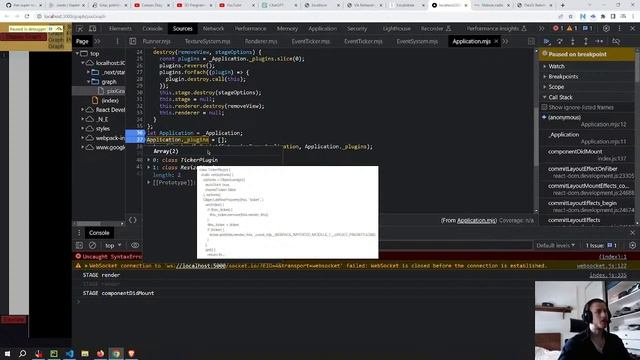This screenshot has height=360, width=640.
Task: Toggle the debugger sidebar icon
Action: point(531,41)
